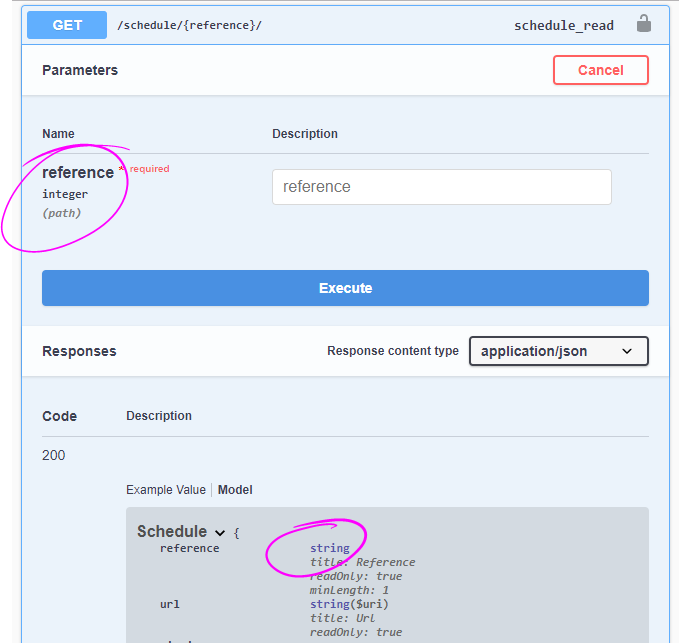Click the Code column header

[x=59, y=416]
